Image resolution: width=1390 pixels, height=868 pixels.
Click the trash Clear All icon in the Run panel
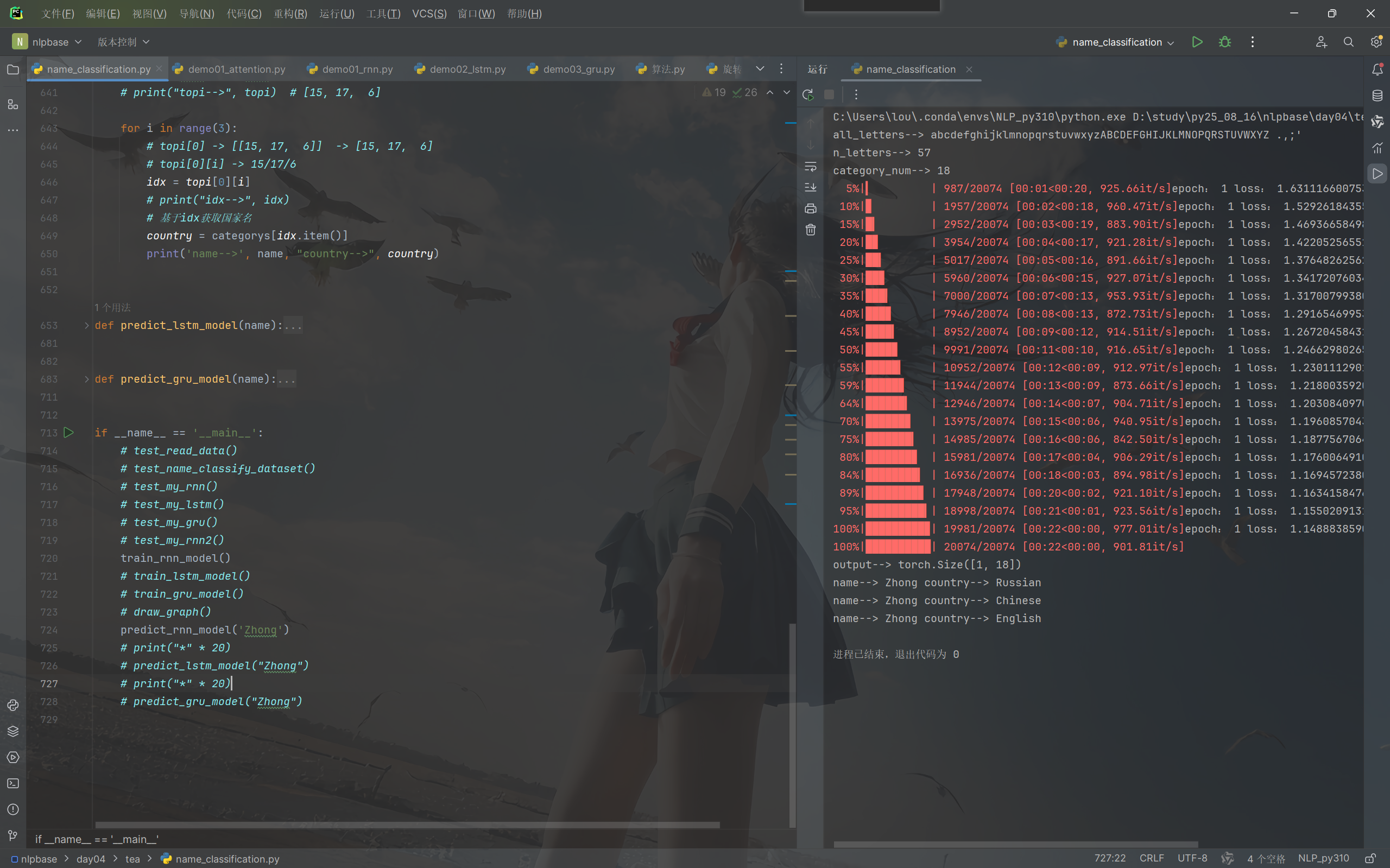pos(810,230)
